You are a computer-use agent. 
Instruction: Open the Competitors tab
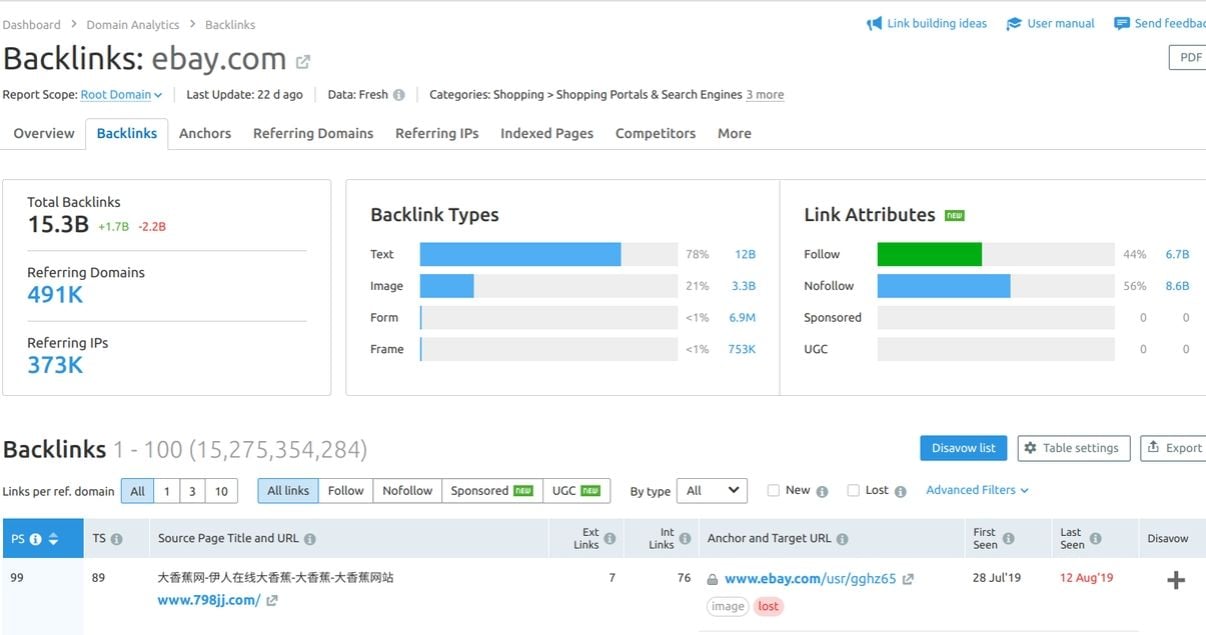(x=655, y=133)
